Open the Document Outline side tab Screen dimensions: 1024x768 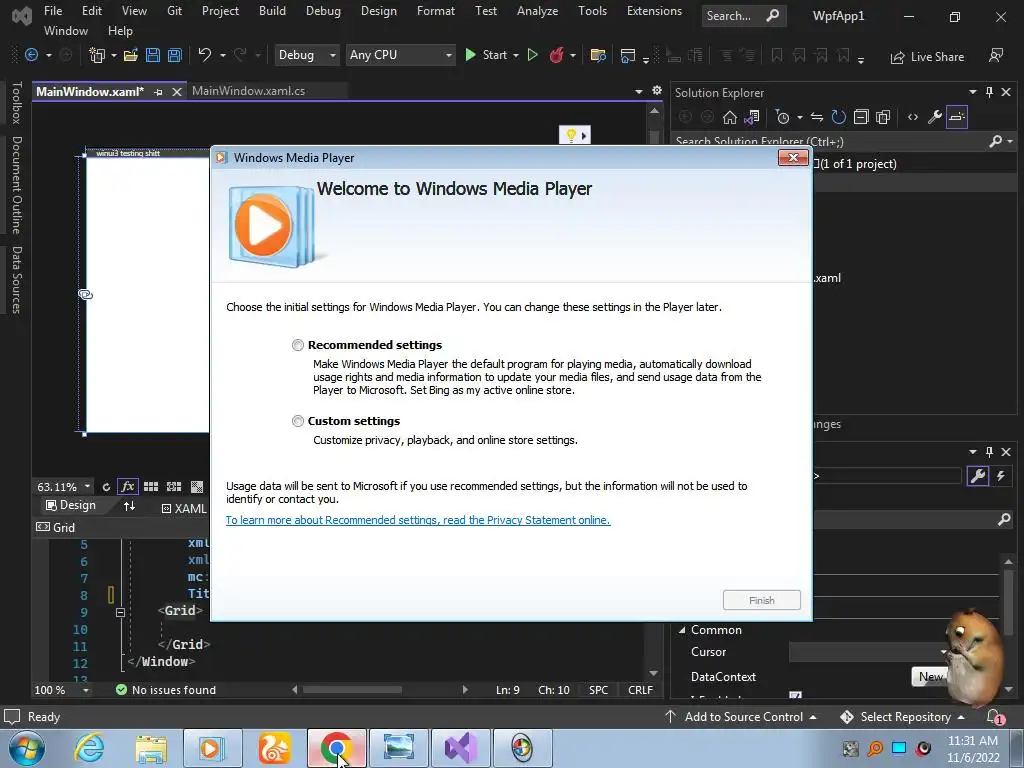click(x=17, y=185)
